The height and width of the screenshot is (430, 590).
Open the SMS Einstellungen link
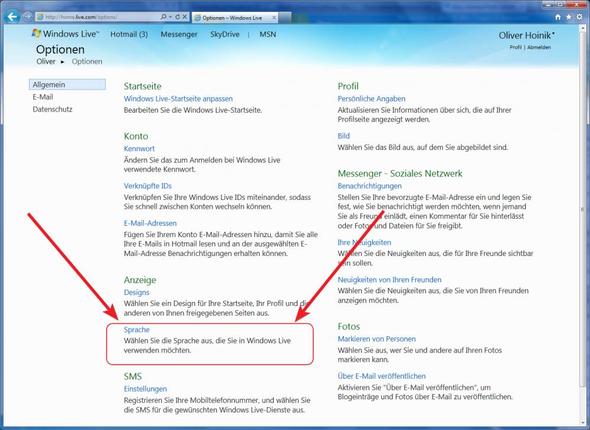tap(145, 389)
